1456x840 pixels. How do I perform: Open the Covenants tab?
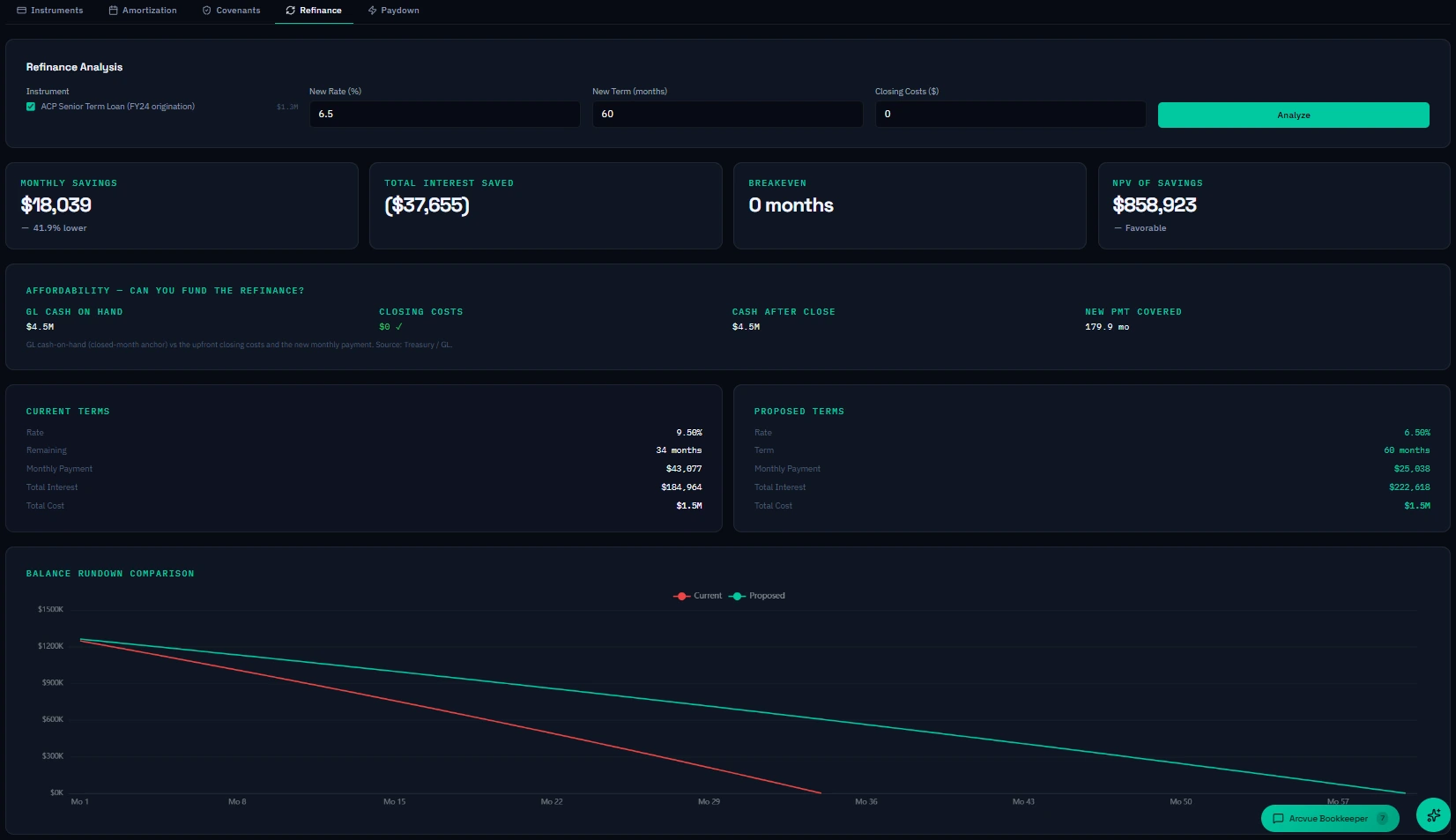pyautogui.click(x=231, y=11)
